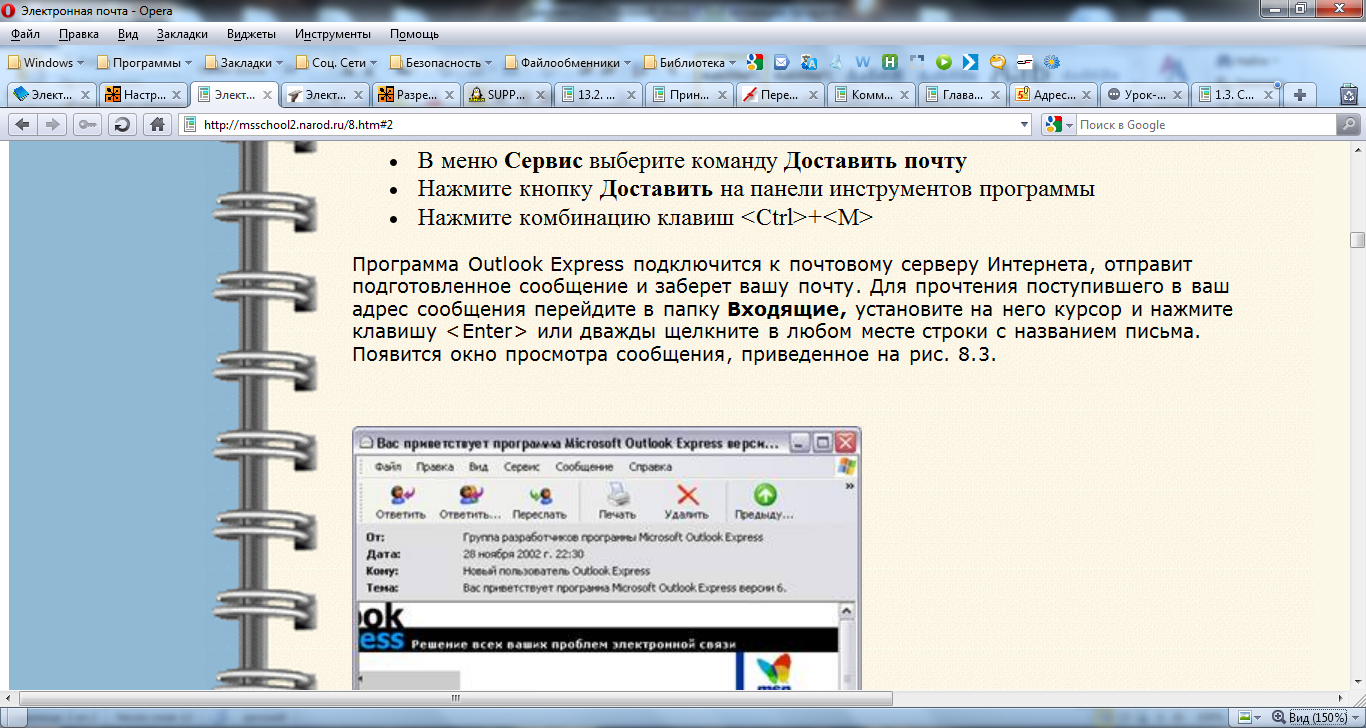Switch to the Глава... tab
This screenshot has width=1366, height=728.
tap(963, 95)
